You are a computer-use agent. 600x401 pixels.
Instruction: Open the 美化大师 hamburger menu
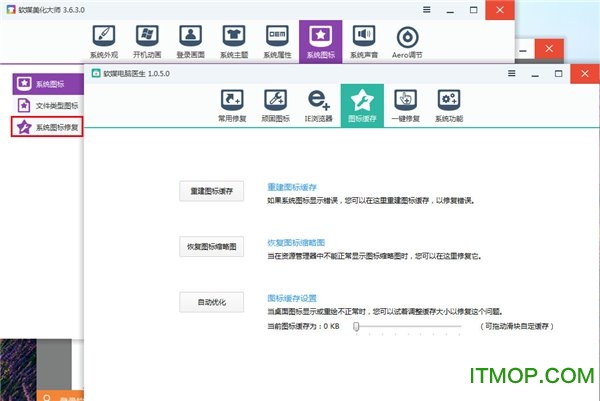tap(427, 10)
